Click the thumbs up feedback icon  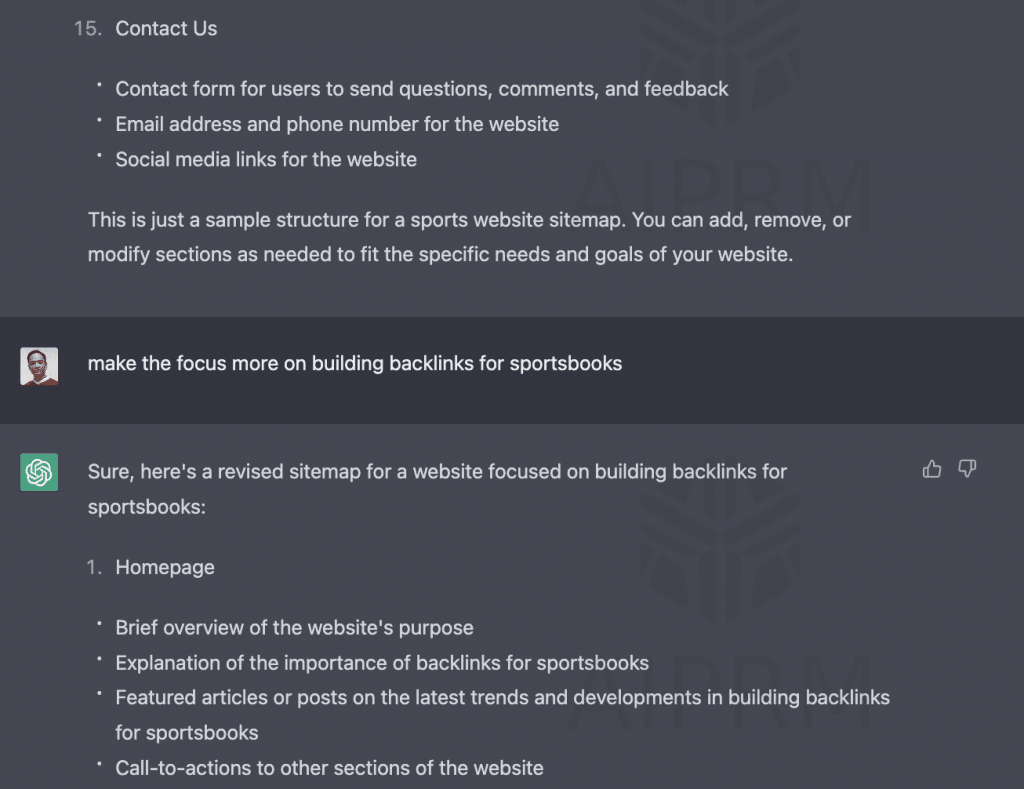coord(932,469)
